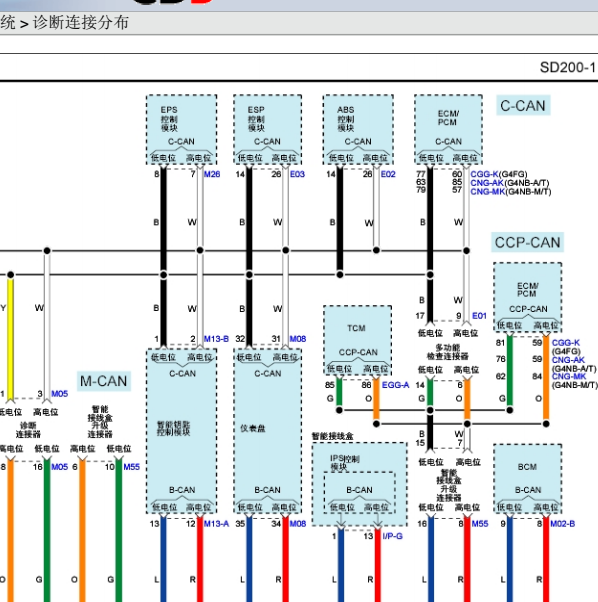This screenshot has height=602, width=598.
Task: Open the M13-B connector link
Action: 216,339
